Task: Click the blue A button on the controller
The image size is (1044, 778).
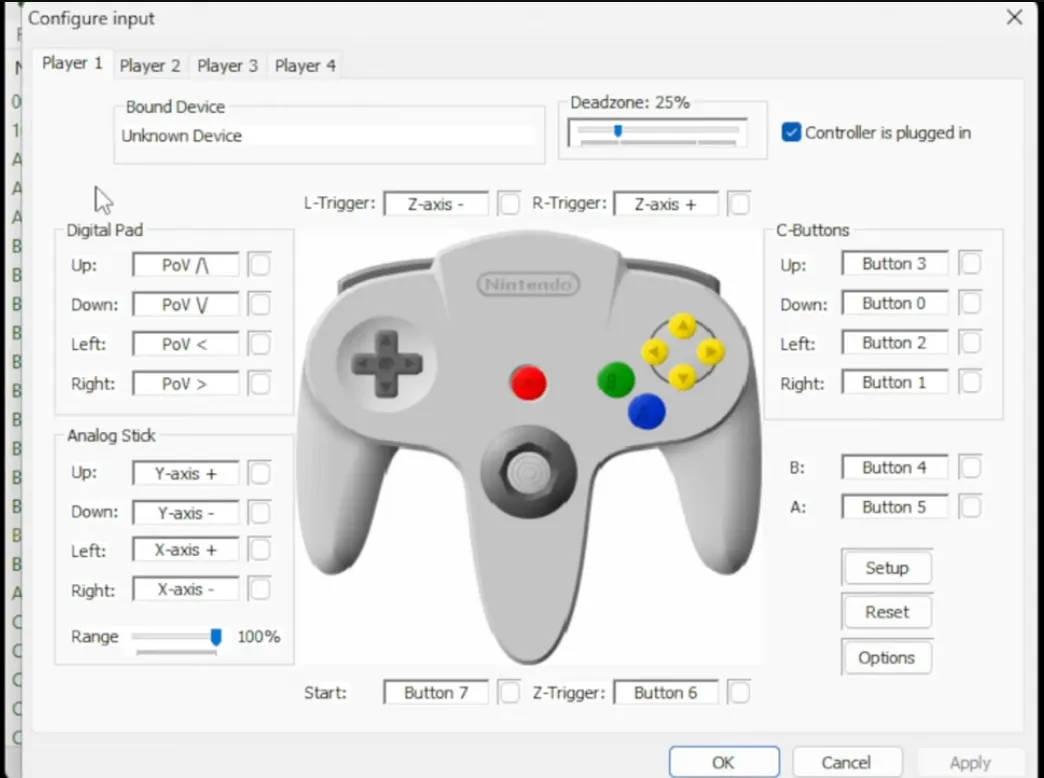Action: point(645,411)
